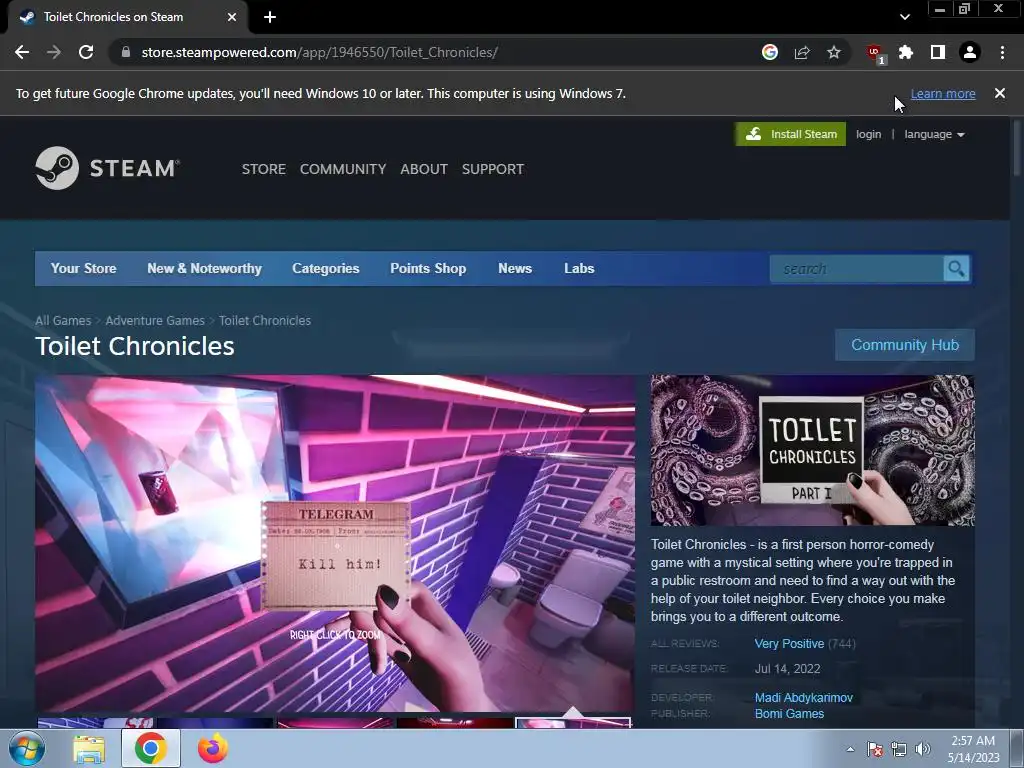
Task: Open the SUPPORT menu item
Action: click(x=493, y=169)
